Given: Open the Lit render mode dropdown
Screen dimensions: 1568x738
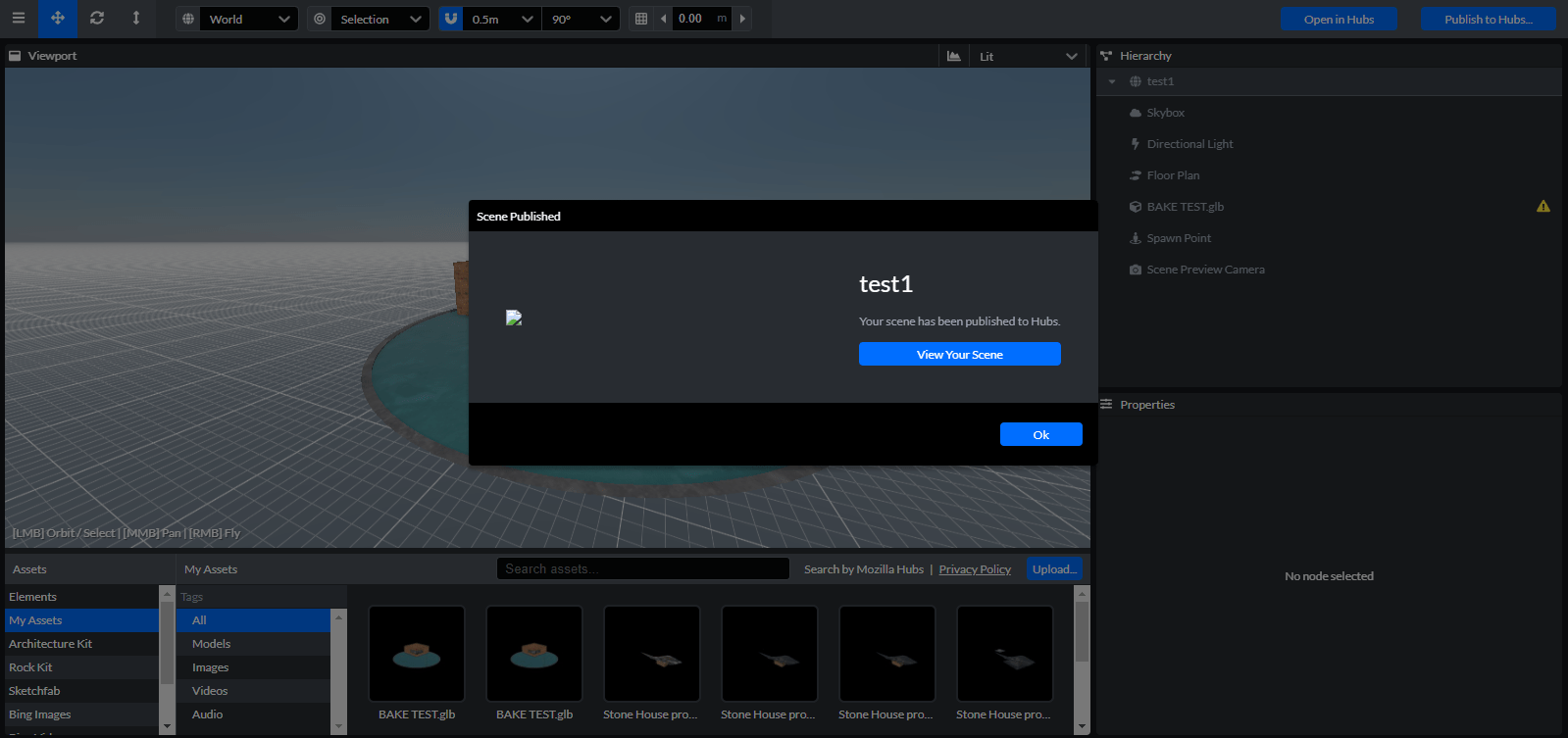Looking at the screenshot, I should click(x=1029, y=56).
